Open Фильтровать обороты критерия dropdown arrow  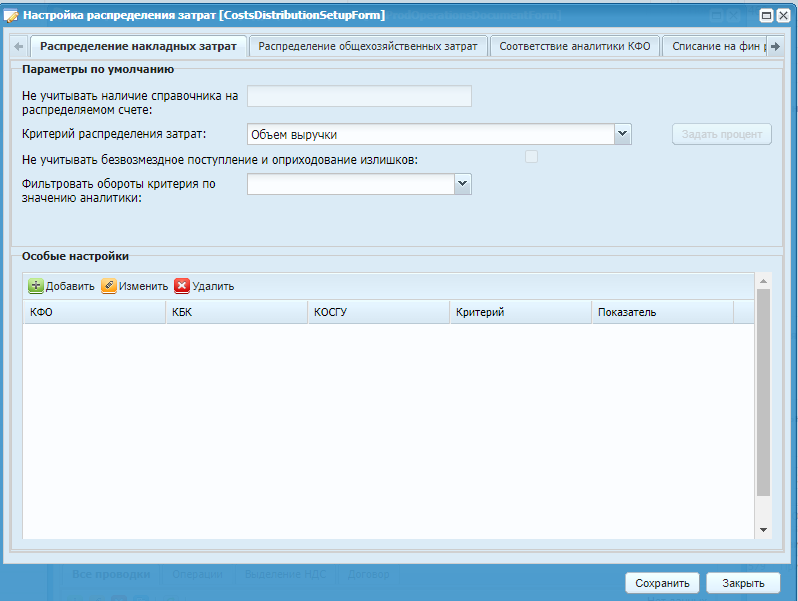(x=463, y=184)
